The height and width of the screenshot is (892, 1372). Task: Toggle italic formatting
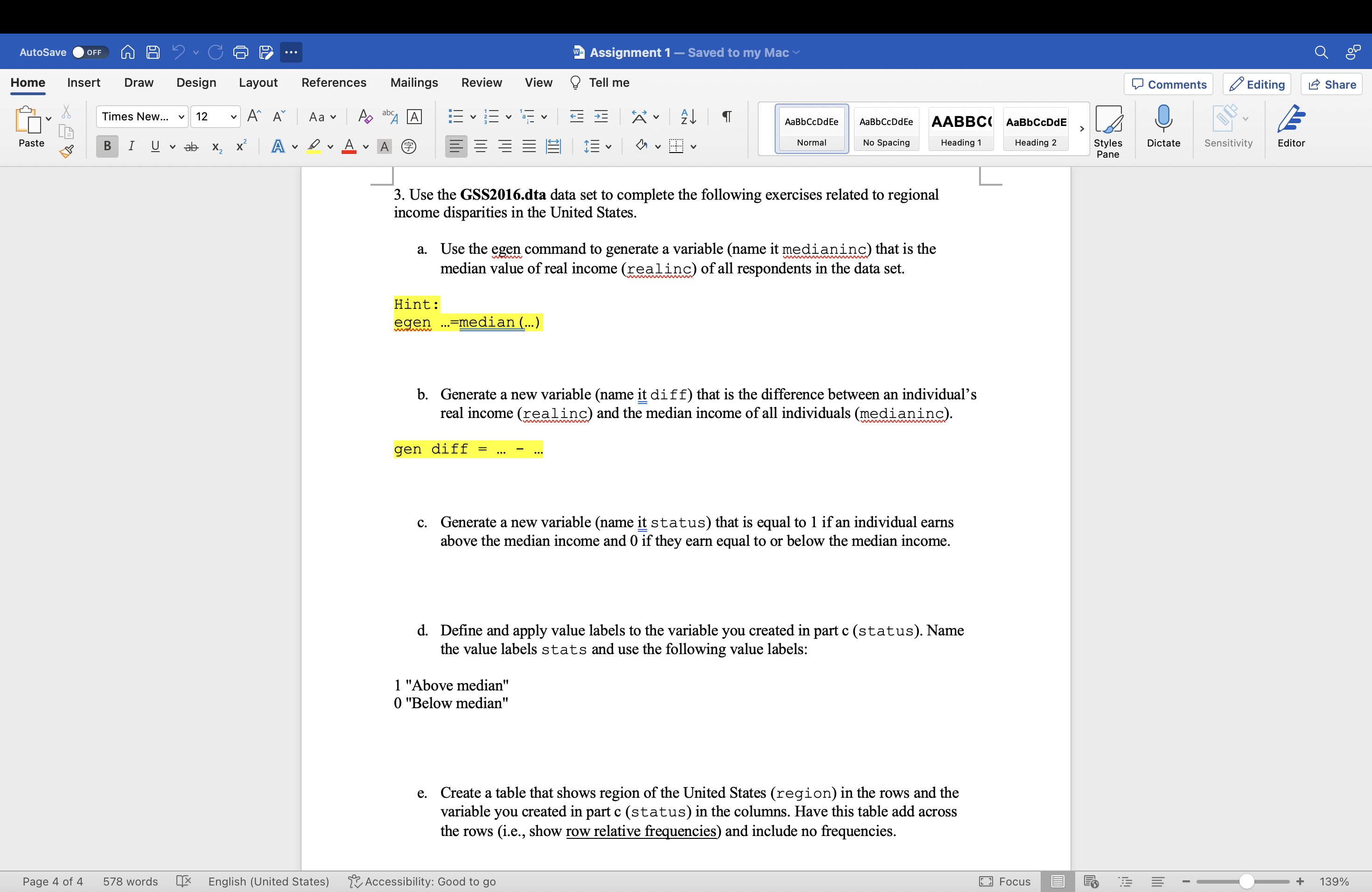132,146
